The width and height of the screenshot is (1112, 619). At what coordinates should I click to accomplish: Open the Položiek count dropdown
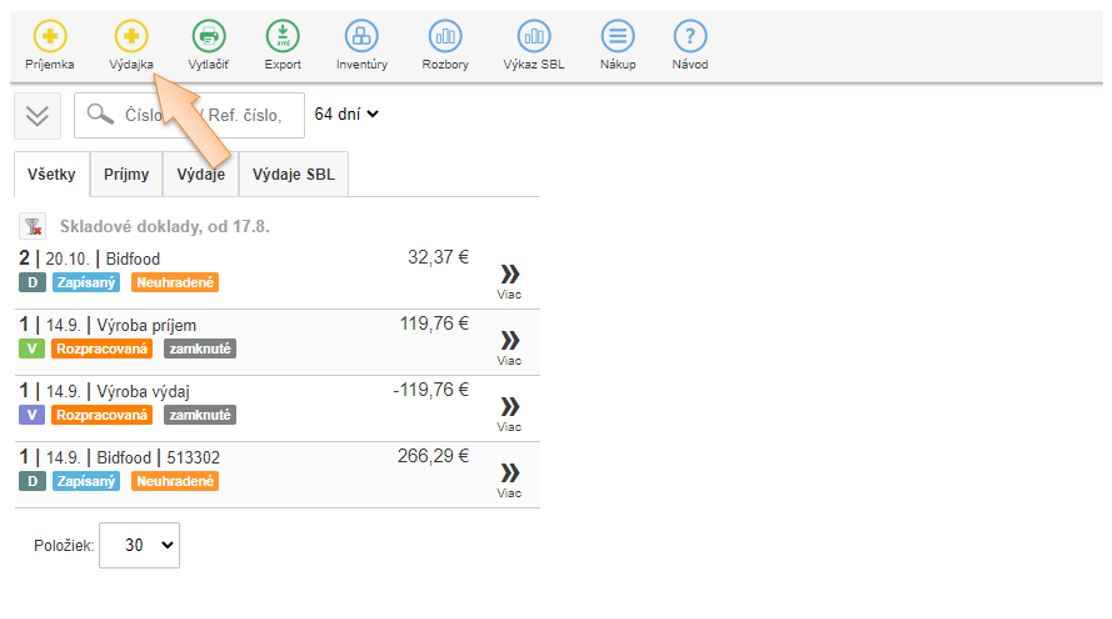[139, 545]
